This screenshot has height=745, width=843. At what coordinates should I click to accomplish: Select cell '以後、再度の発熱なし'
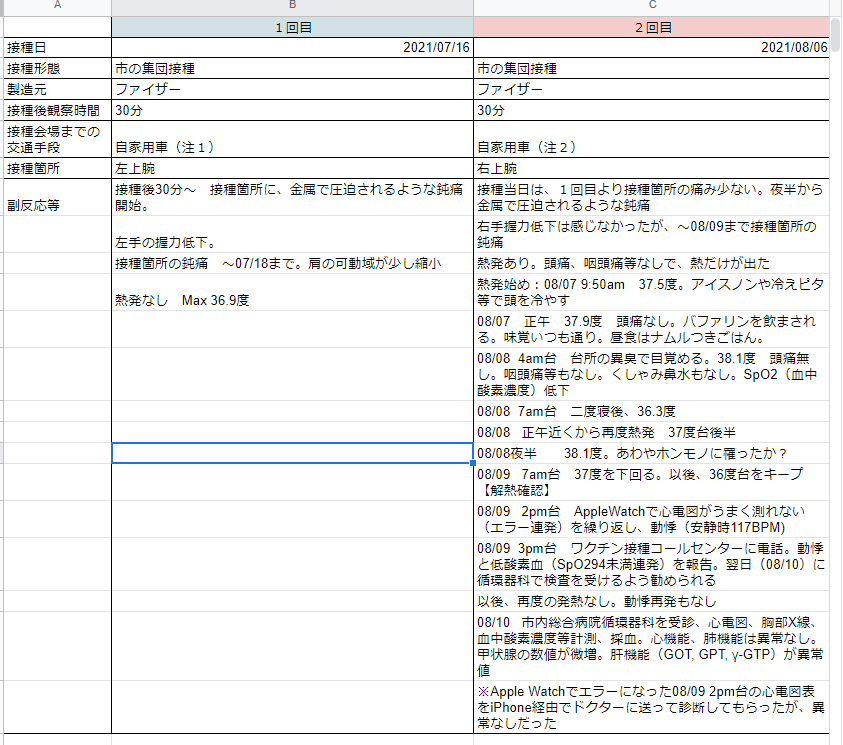652,601
